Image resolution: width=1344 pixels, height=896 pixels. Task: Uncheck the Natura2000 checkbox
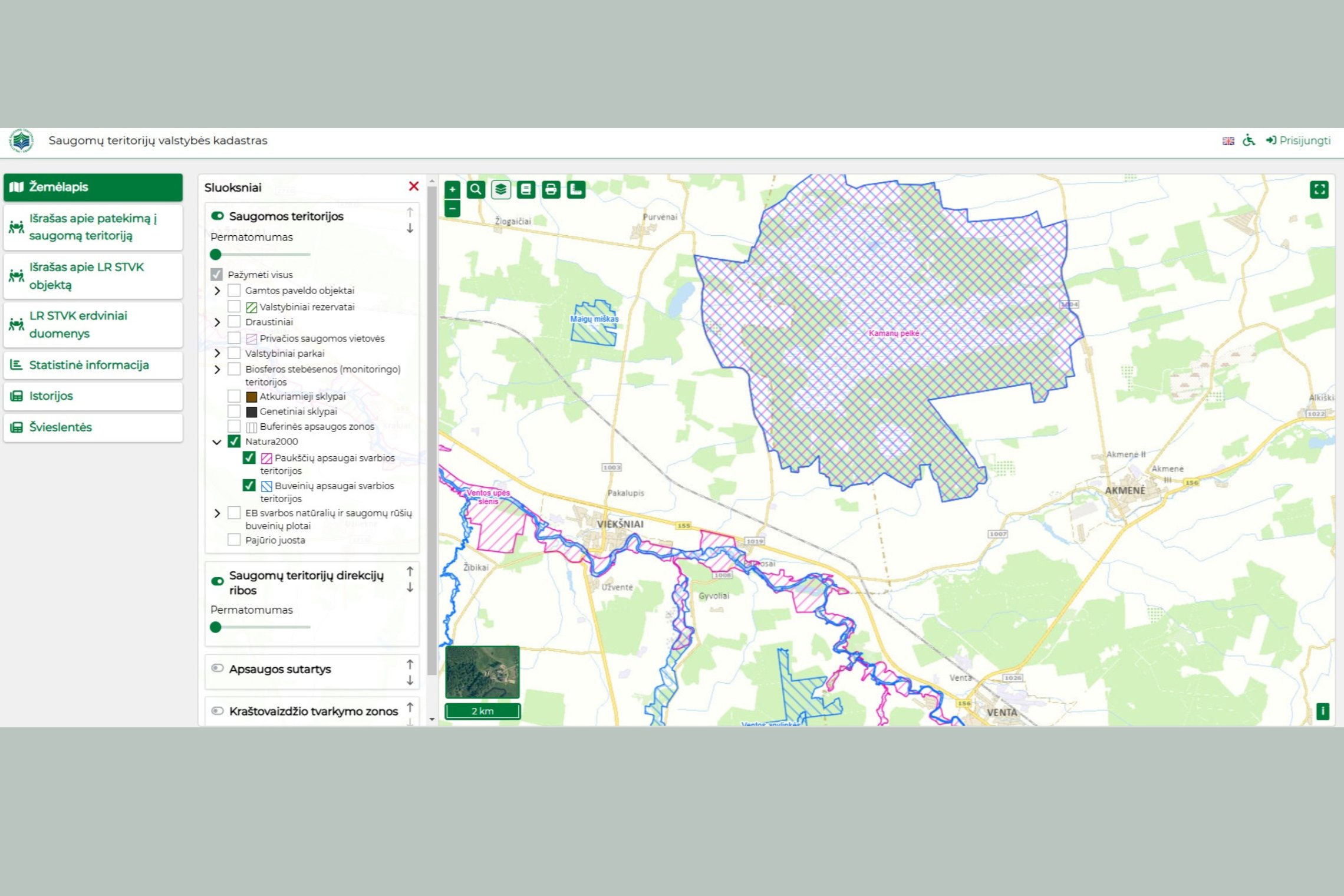234,442
